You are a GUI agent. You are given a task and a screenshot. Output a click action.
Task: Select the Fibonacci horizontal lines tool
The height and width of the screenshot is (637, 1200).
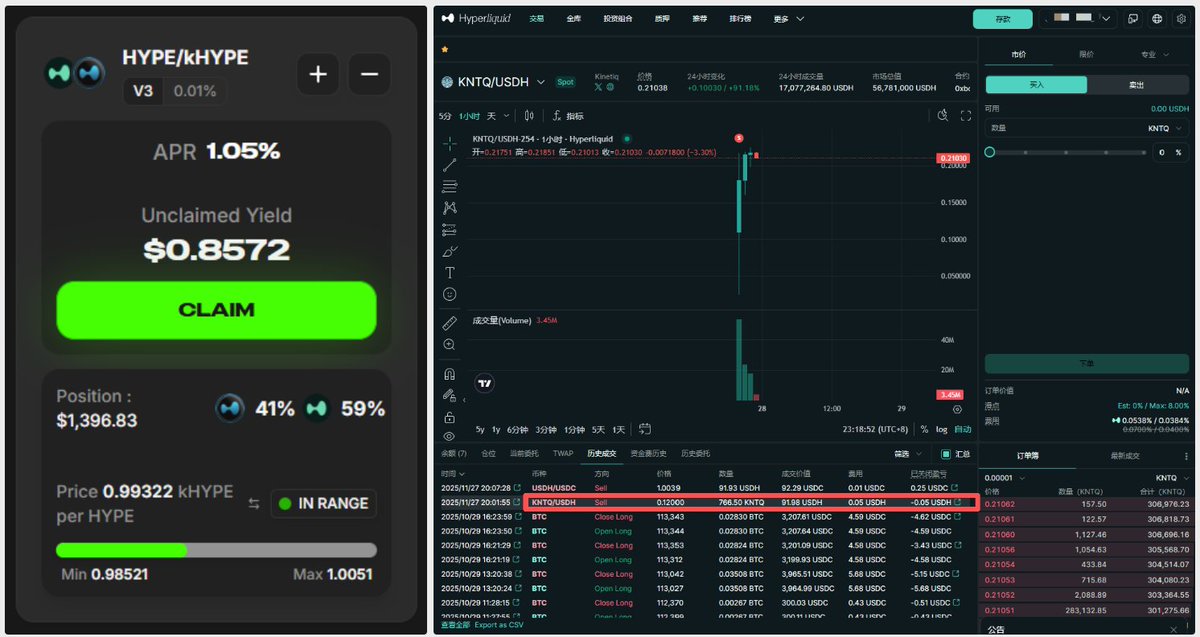coord(450,186)
